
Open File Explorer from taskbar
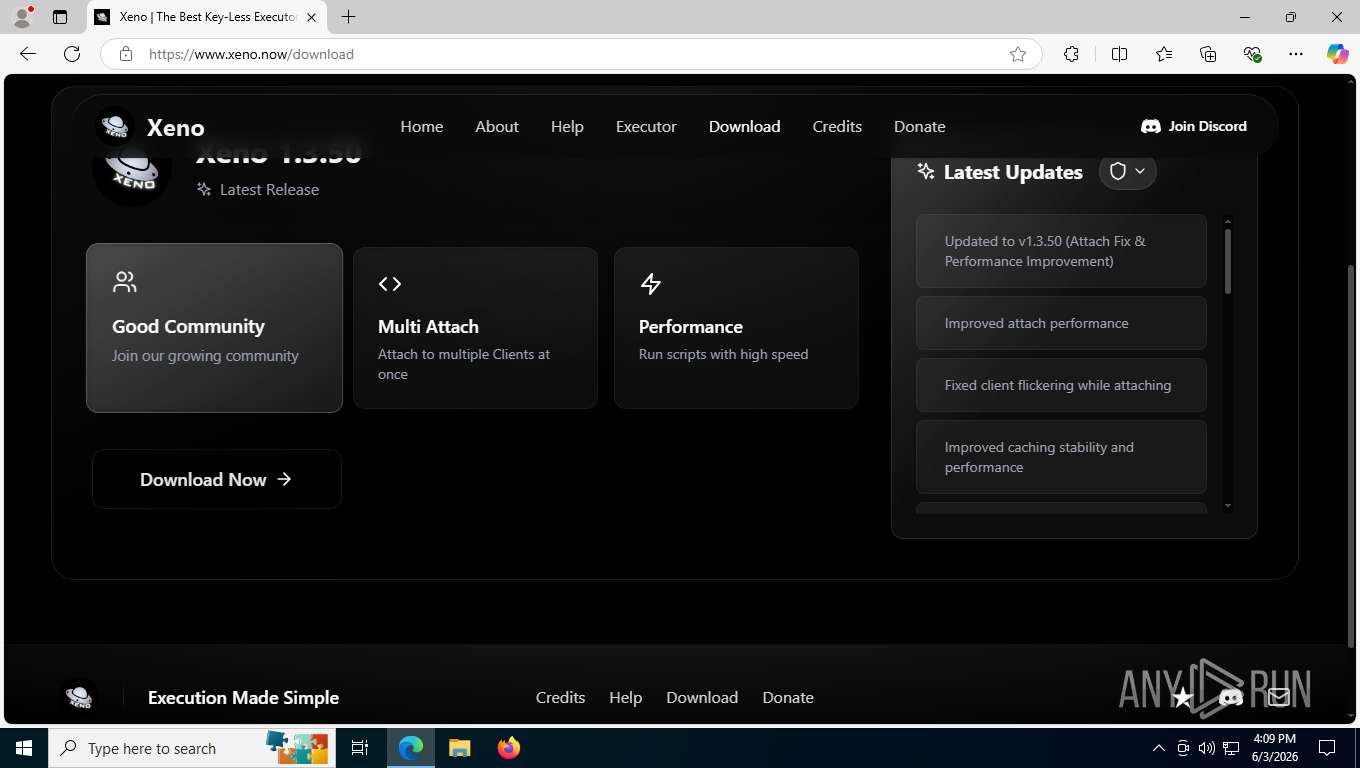(x=459, y=748)
